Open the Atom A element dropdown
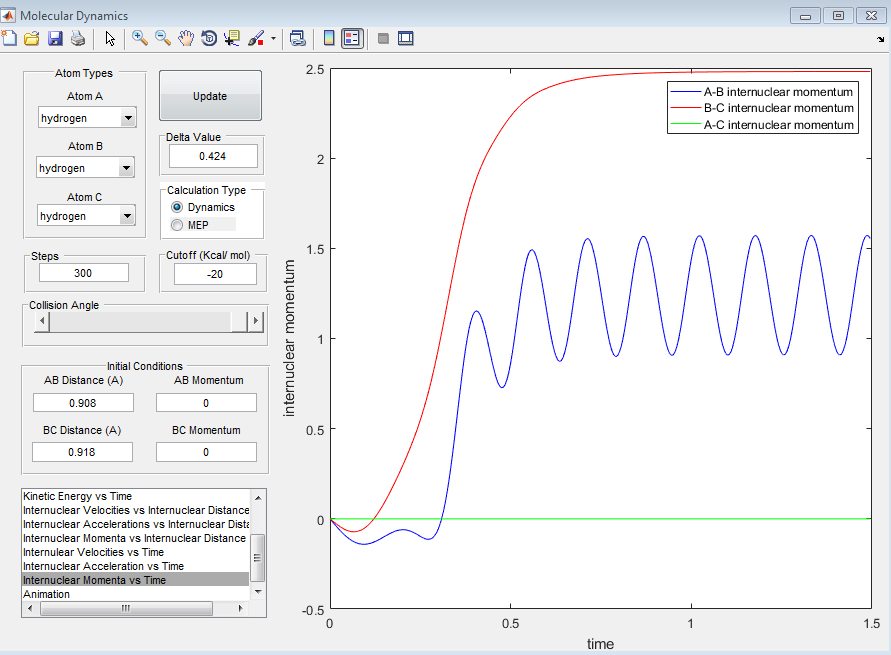The width and height of the screenshot is (891, 655). pyautogui.click(x=127, y=118)
